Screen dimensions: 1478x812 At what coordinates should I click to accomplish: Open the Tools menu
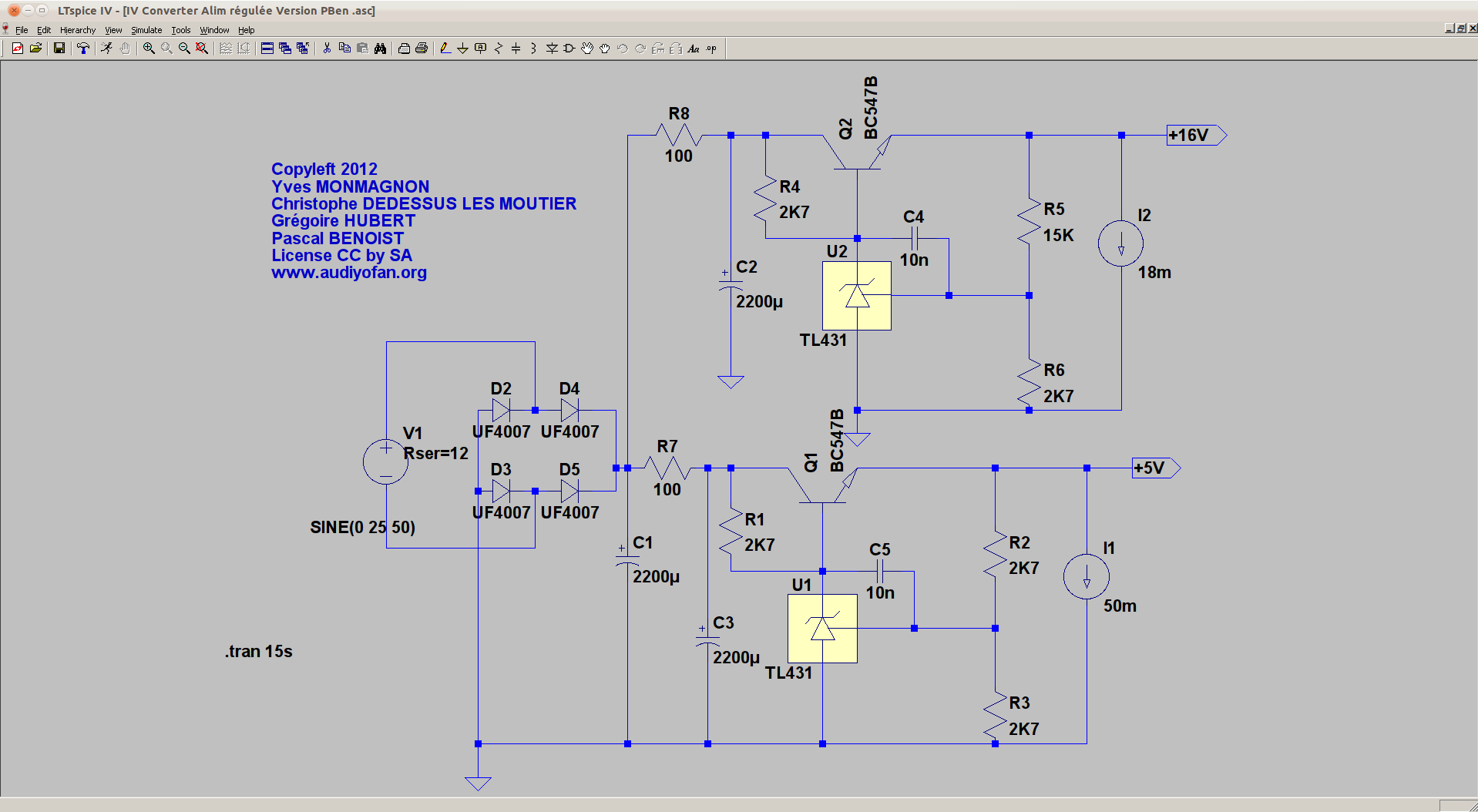[x=181, y=30]
